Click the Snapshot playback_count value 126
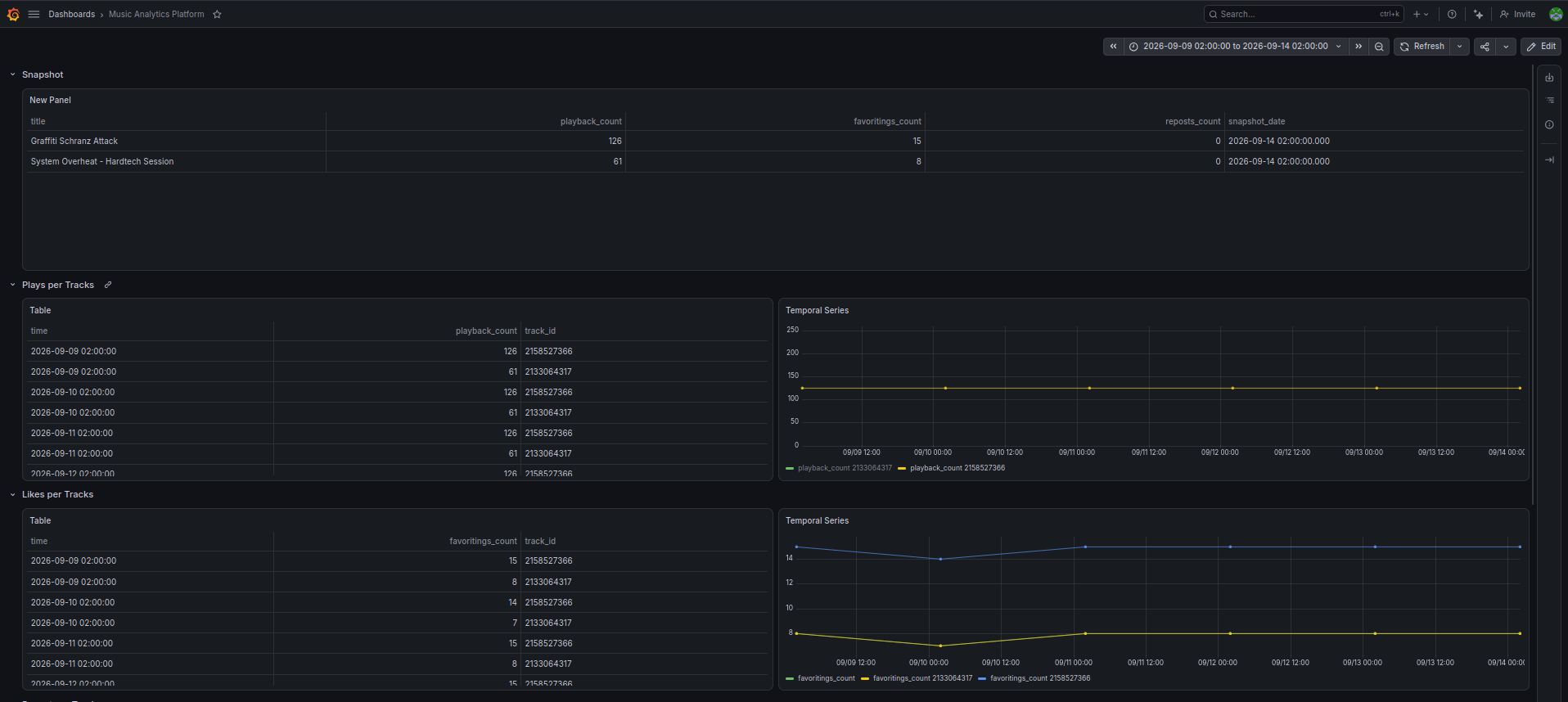 [615, 141]
